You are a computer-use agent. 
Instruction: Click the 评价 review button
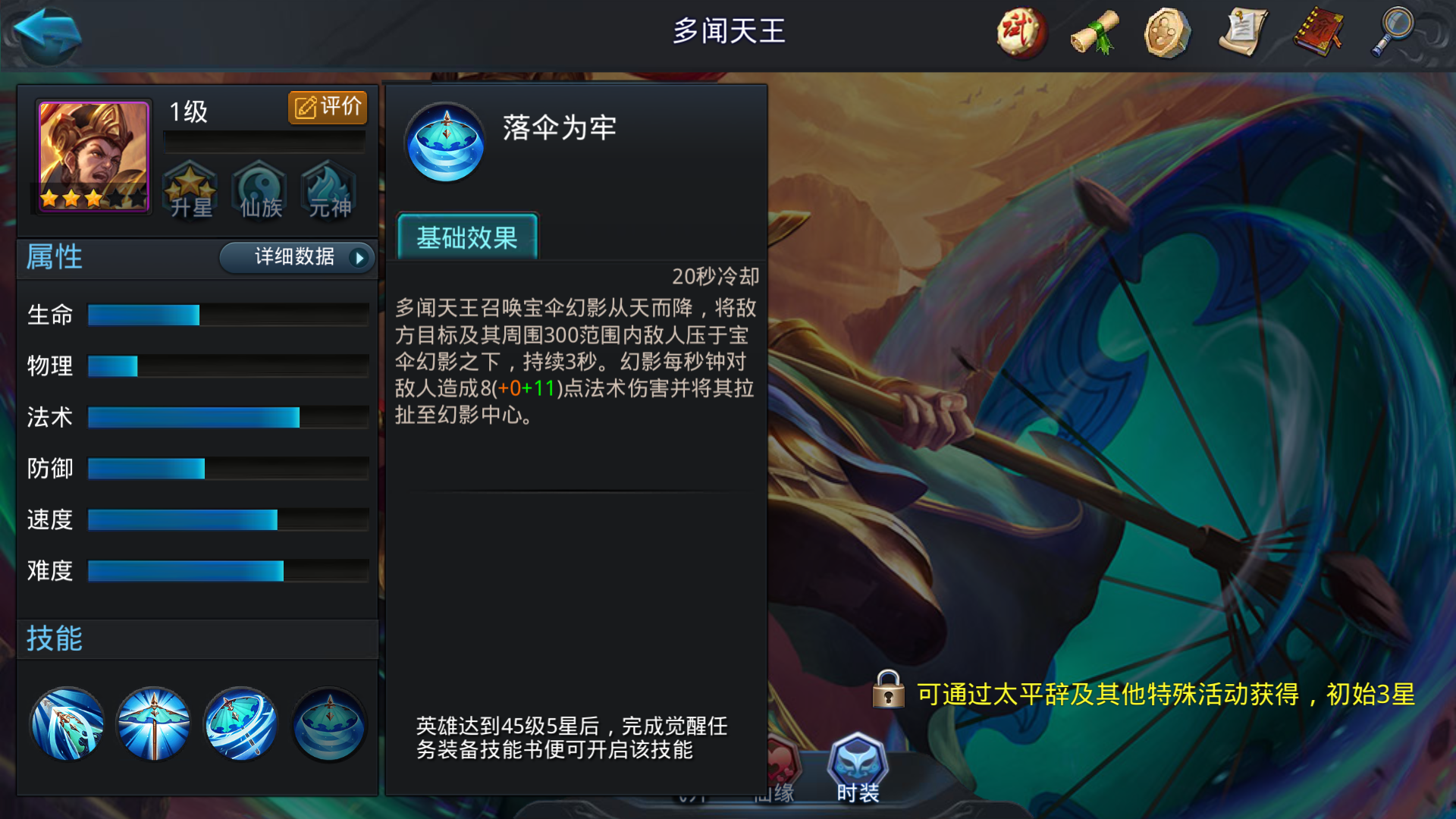pyautogui.click(x=328, y=107)
